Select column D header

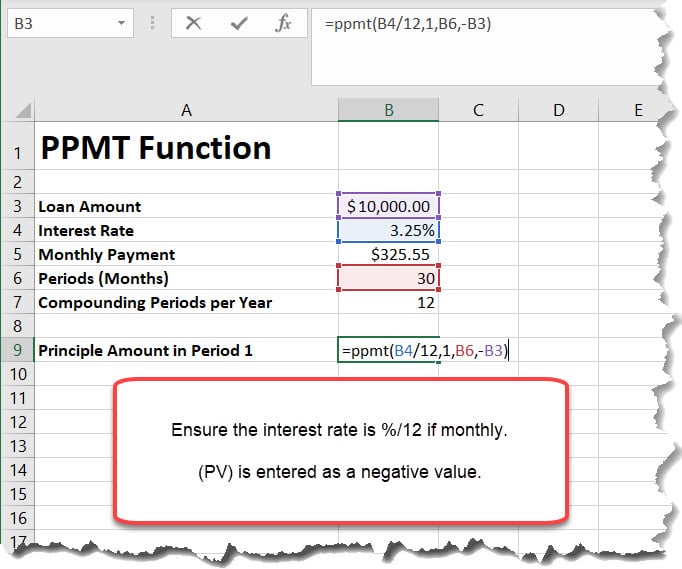558,110
